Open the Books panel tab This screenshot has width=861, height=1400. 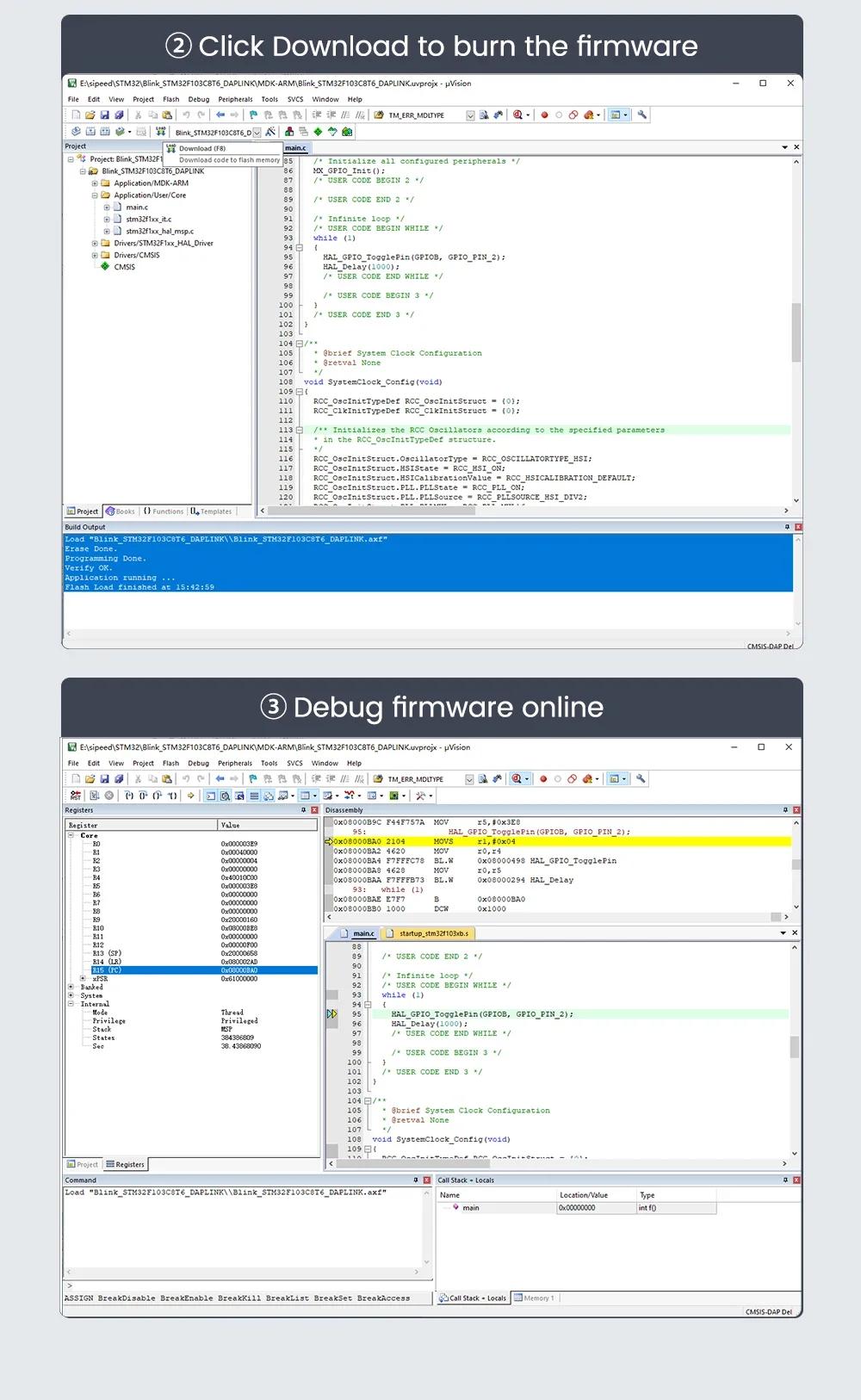(x=120, y=511)
